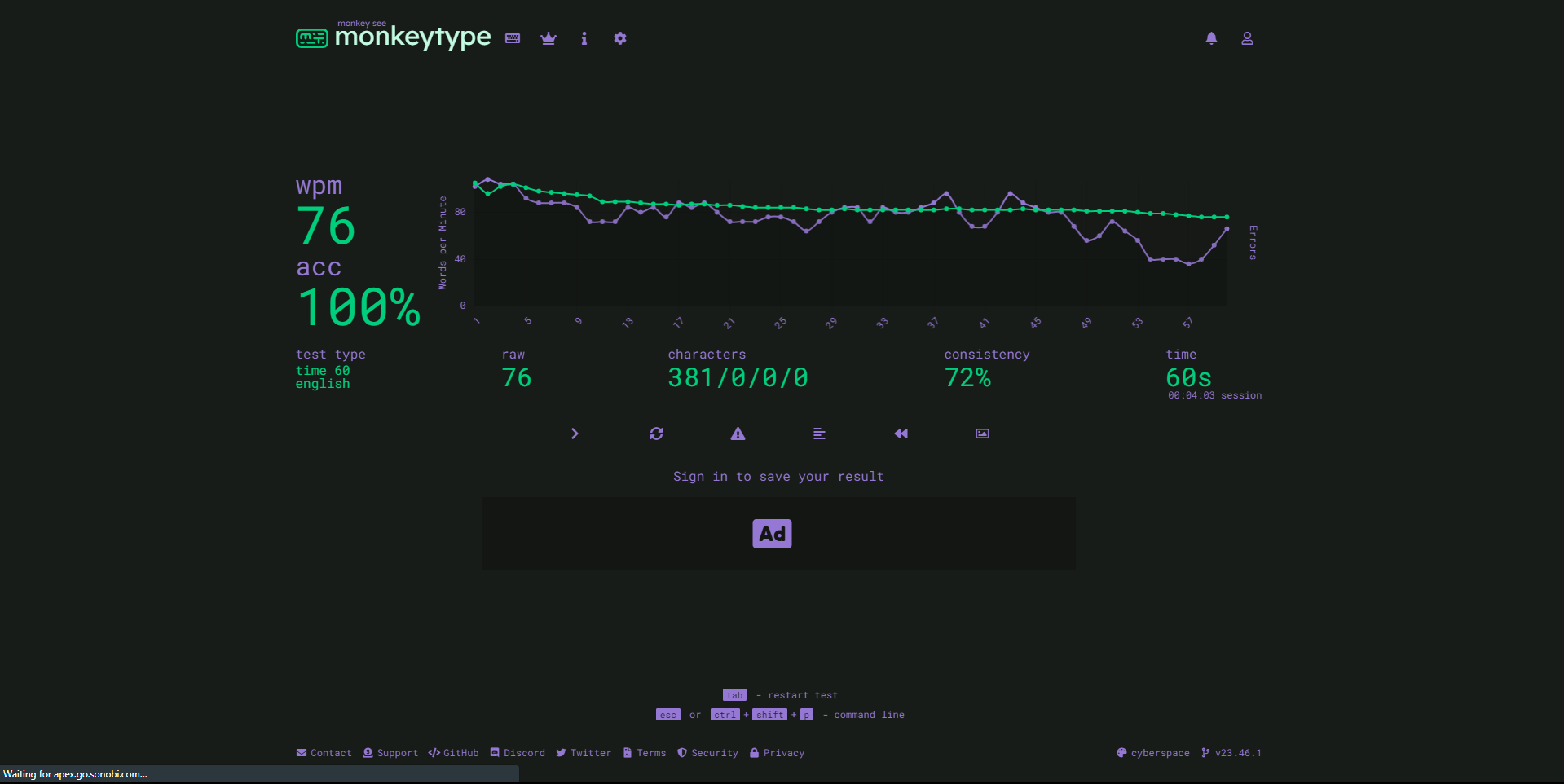Click the consistency value 72%
1564x784 pixels.
click(967, 377)
